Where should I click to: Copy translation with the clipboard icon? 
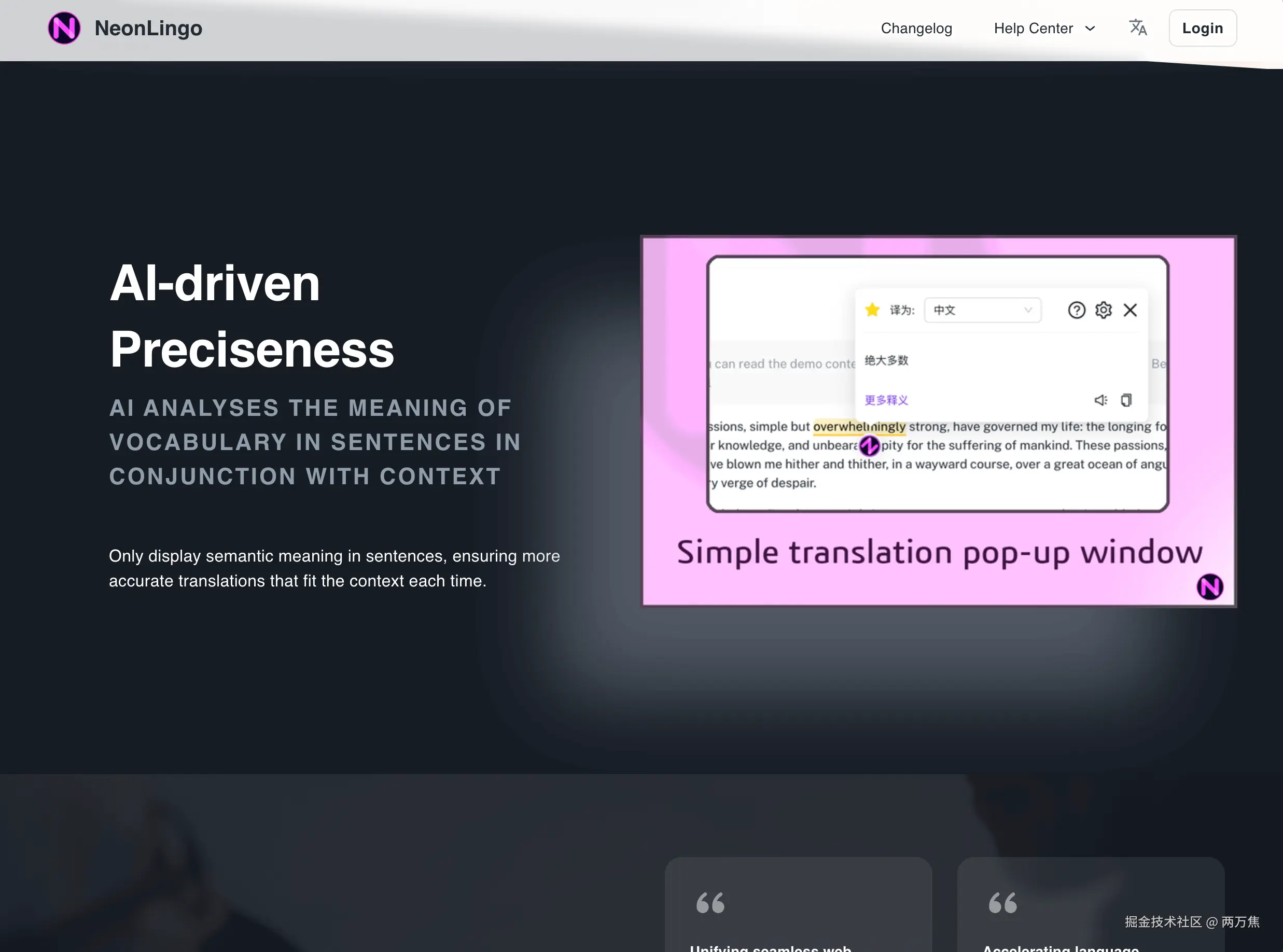pos(1126,400)
